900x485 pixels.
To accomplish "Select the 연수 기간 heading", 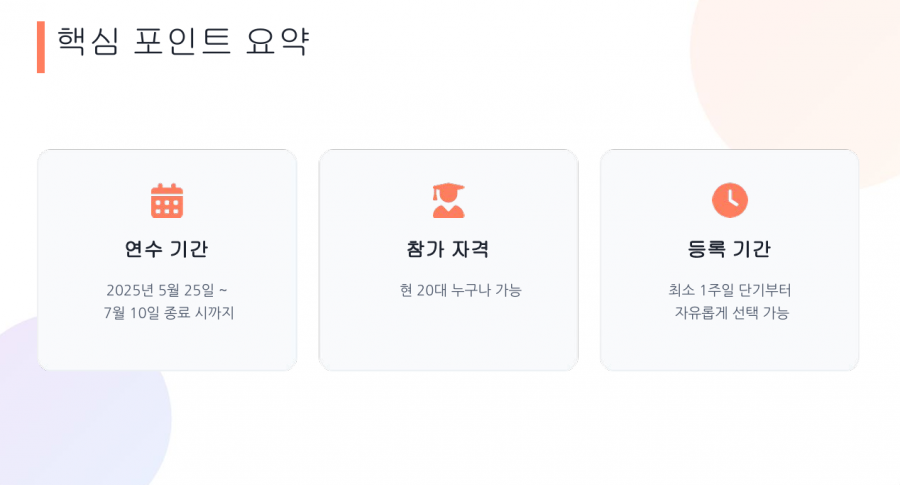I will [x=166, y=249].
